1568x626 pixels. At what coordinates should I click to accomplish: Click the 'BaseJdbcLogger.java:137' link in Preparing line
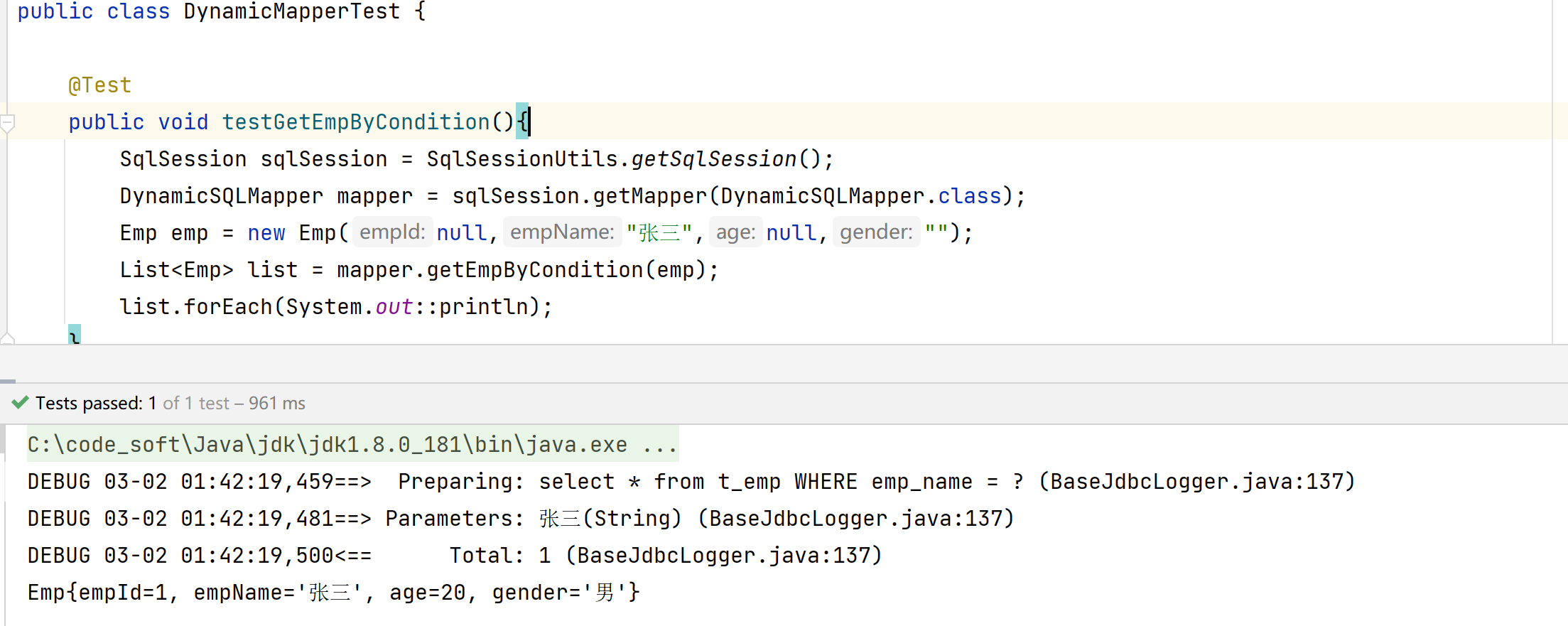pyautogui.click(x=1197, y=482)
